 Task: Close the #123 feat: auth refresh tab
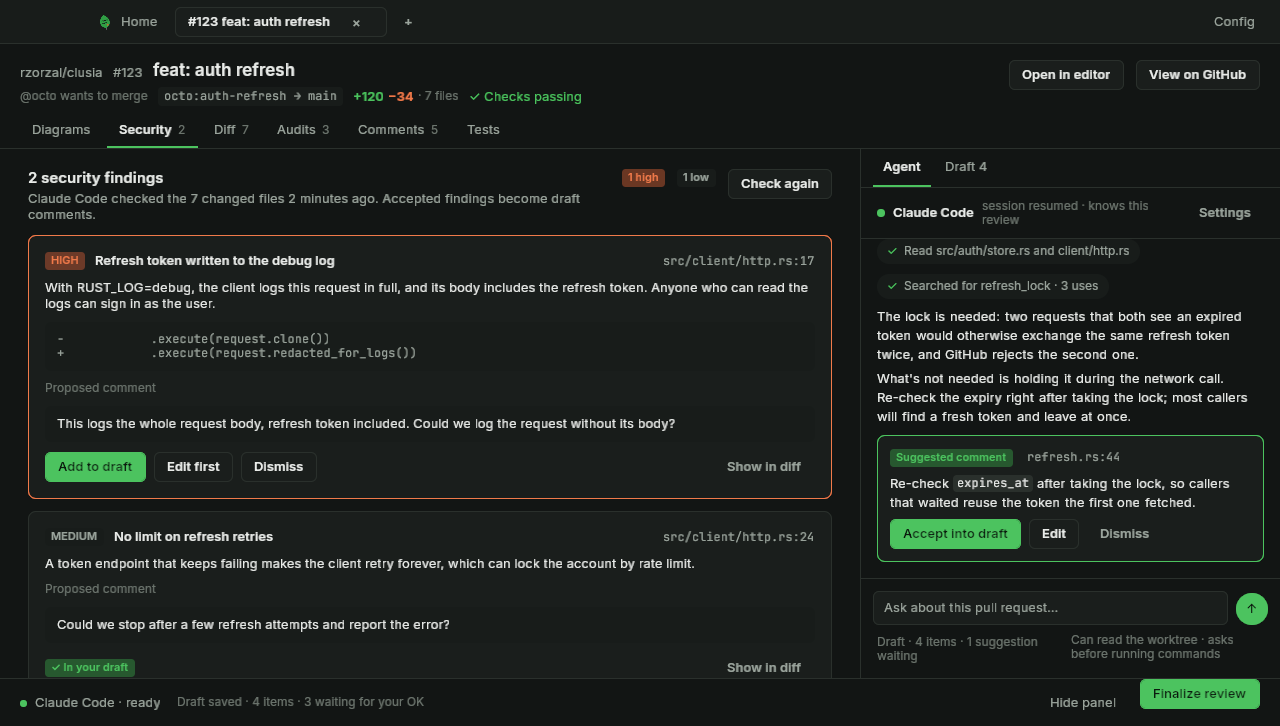coord(356,23)
